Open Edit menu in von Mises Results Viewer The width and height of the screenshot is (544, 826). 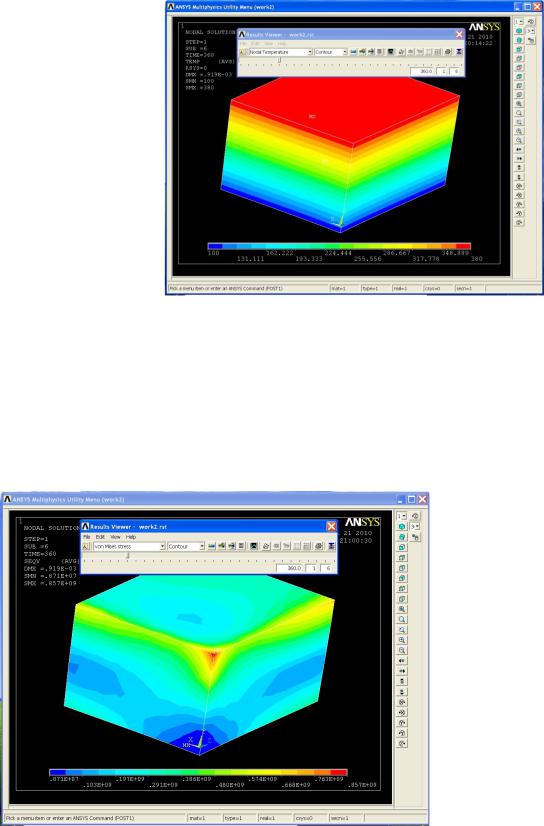point(100,537)
